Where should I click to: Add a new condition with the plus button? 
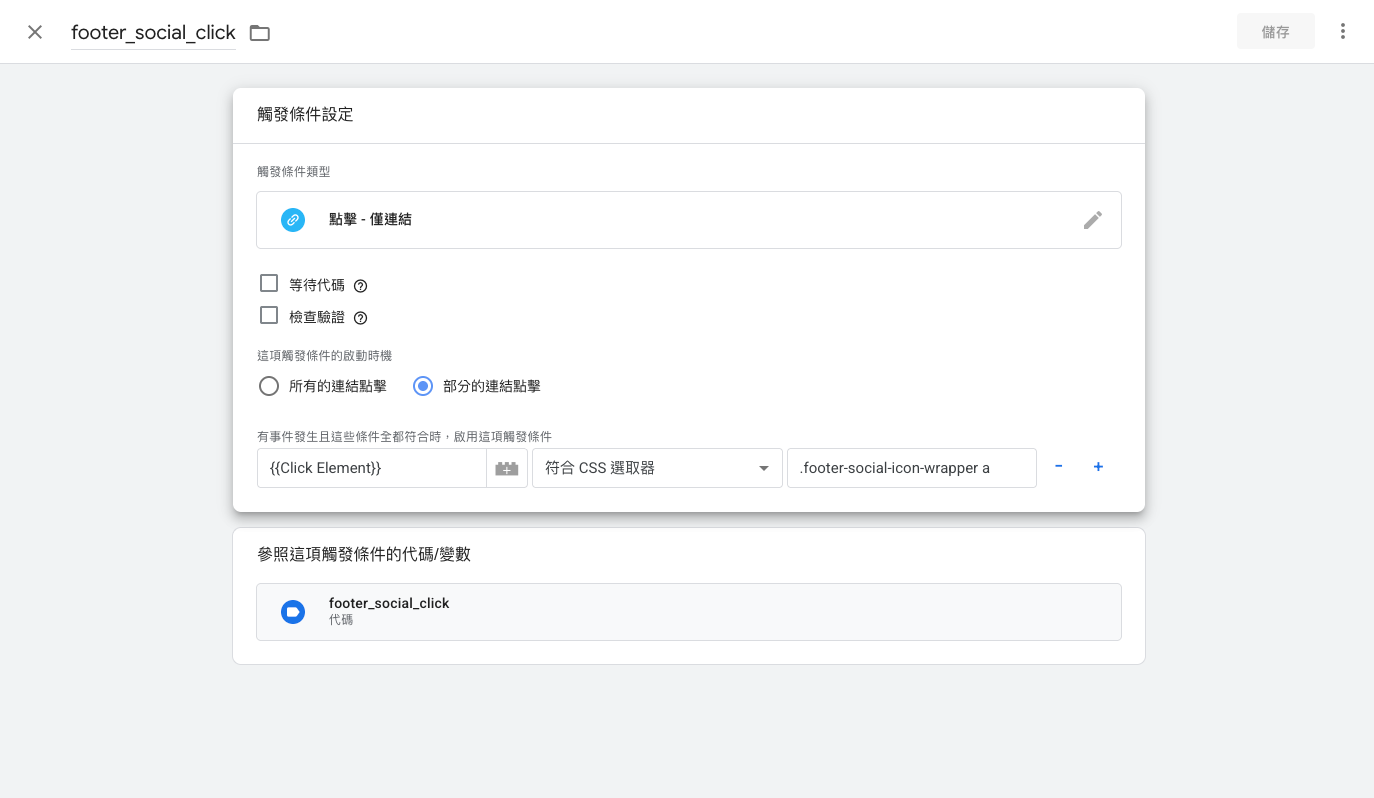(1098, 467)
